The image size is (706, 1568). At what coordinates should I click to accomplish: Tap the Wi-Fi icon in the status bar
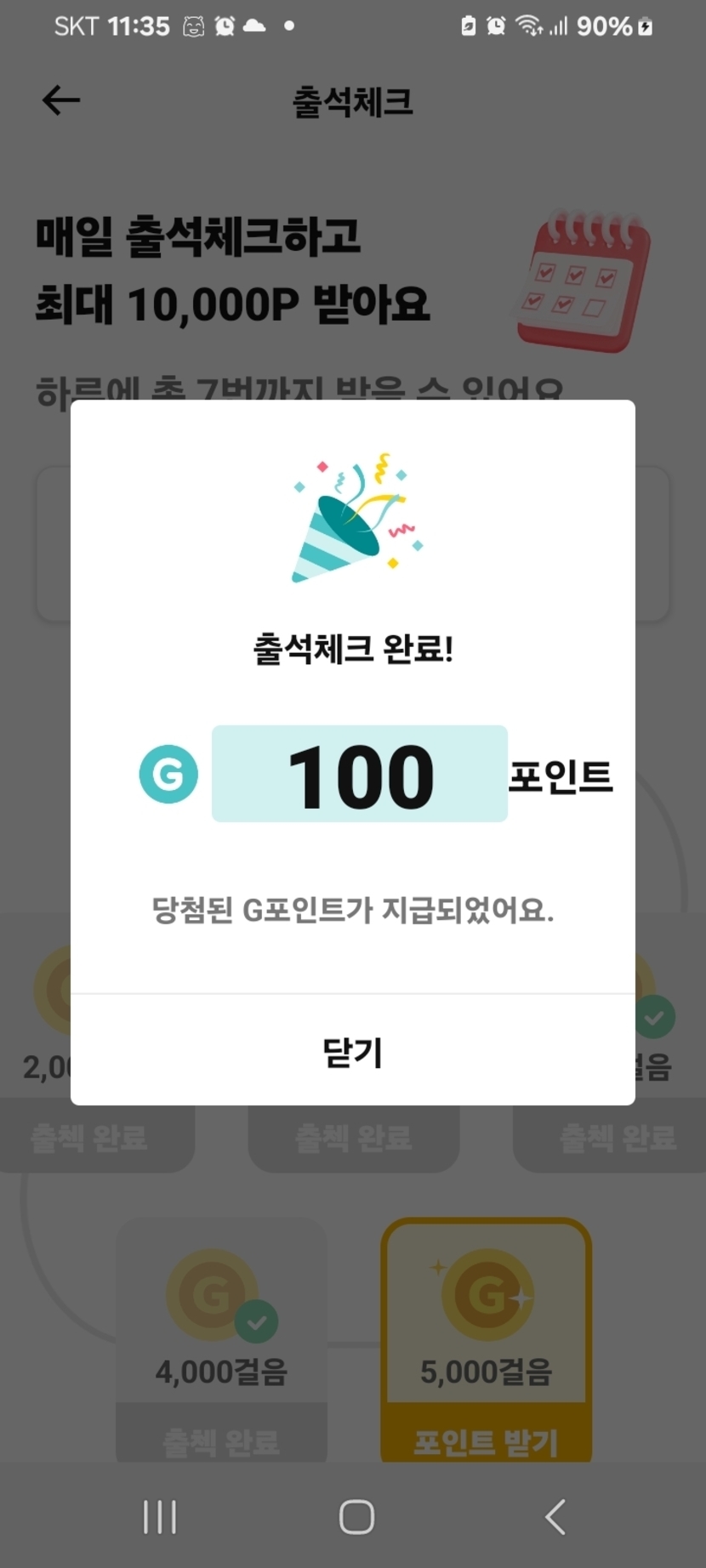click(529, 26)
